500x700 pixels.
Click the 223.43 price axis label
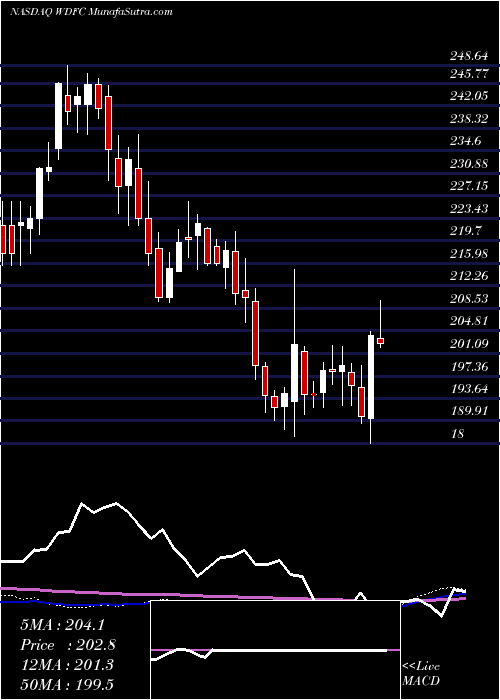468,208
